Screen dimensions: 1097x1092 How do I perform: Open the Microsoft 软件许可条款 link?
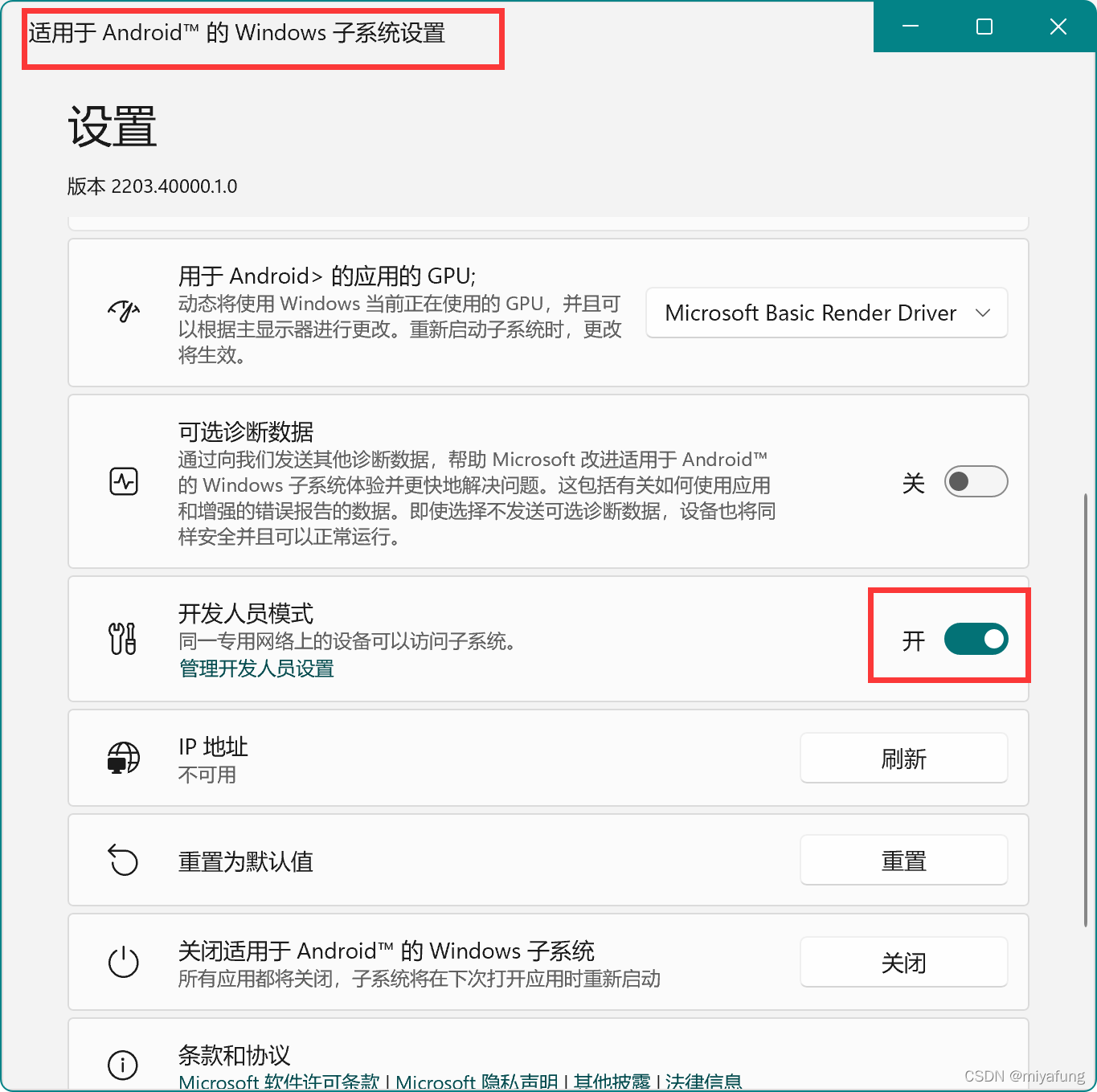click(279, 1082)
